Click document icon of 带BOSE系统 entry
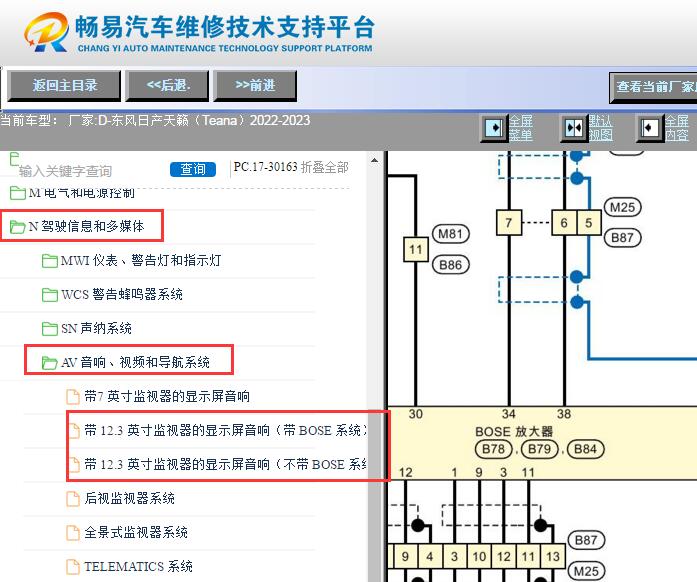697x582 pixels. click(72, 431)
